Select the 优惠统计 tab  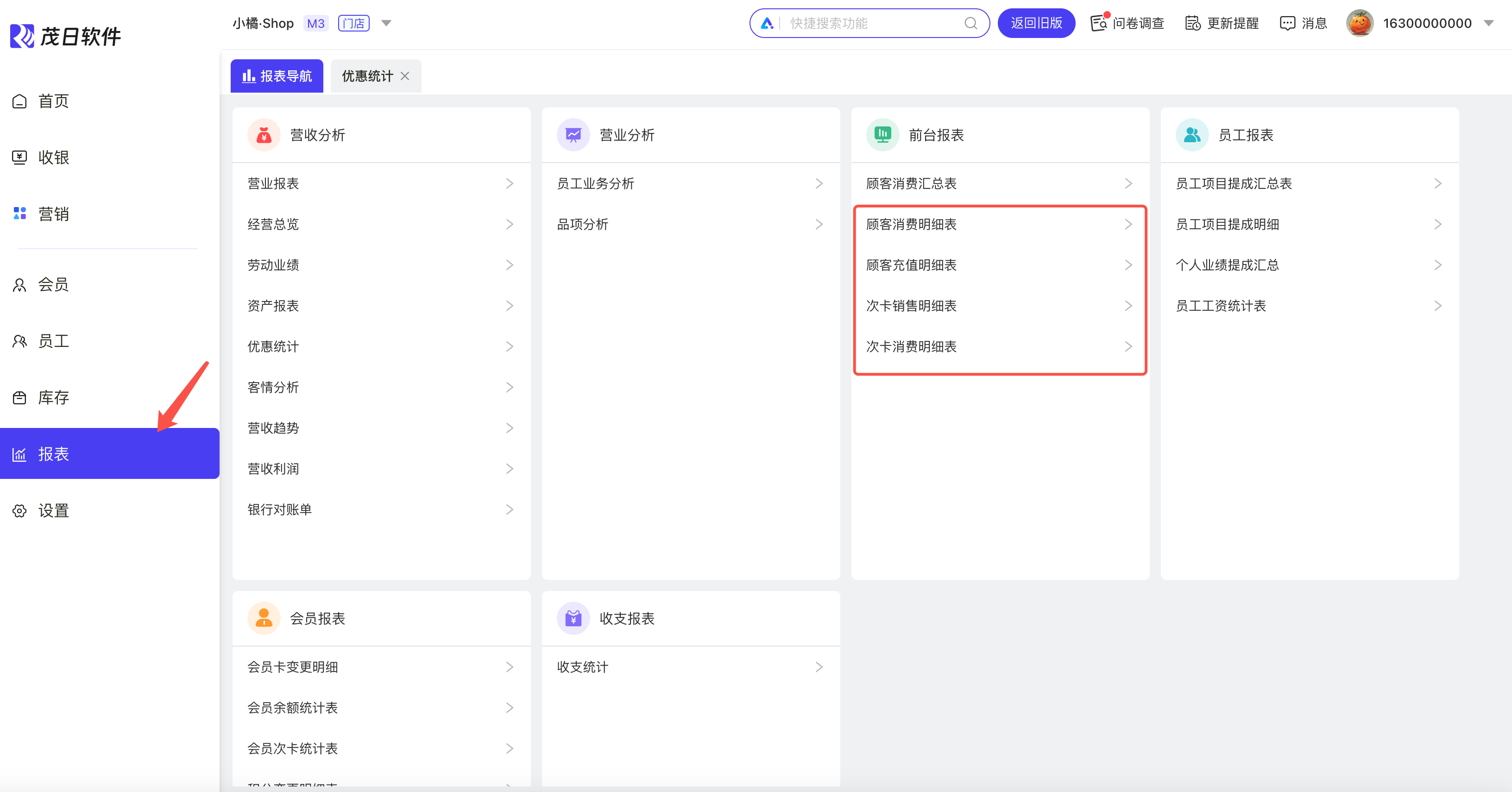click(367, 76)
